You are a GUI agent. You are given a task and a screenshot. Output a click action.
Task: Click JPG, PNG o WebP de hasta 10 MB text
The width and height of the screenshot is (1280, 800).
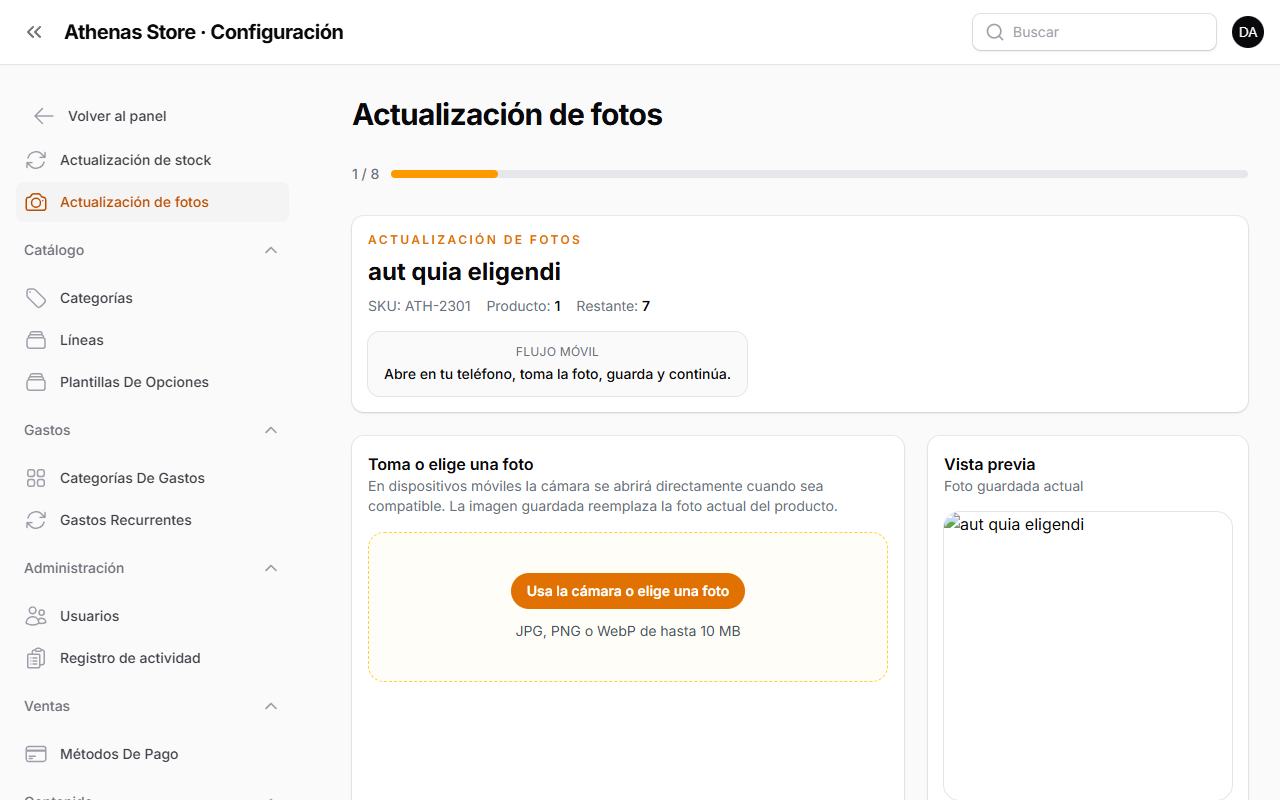(628, 631)
